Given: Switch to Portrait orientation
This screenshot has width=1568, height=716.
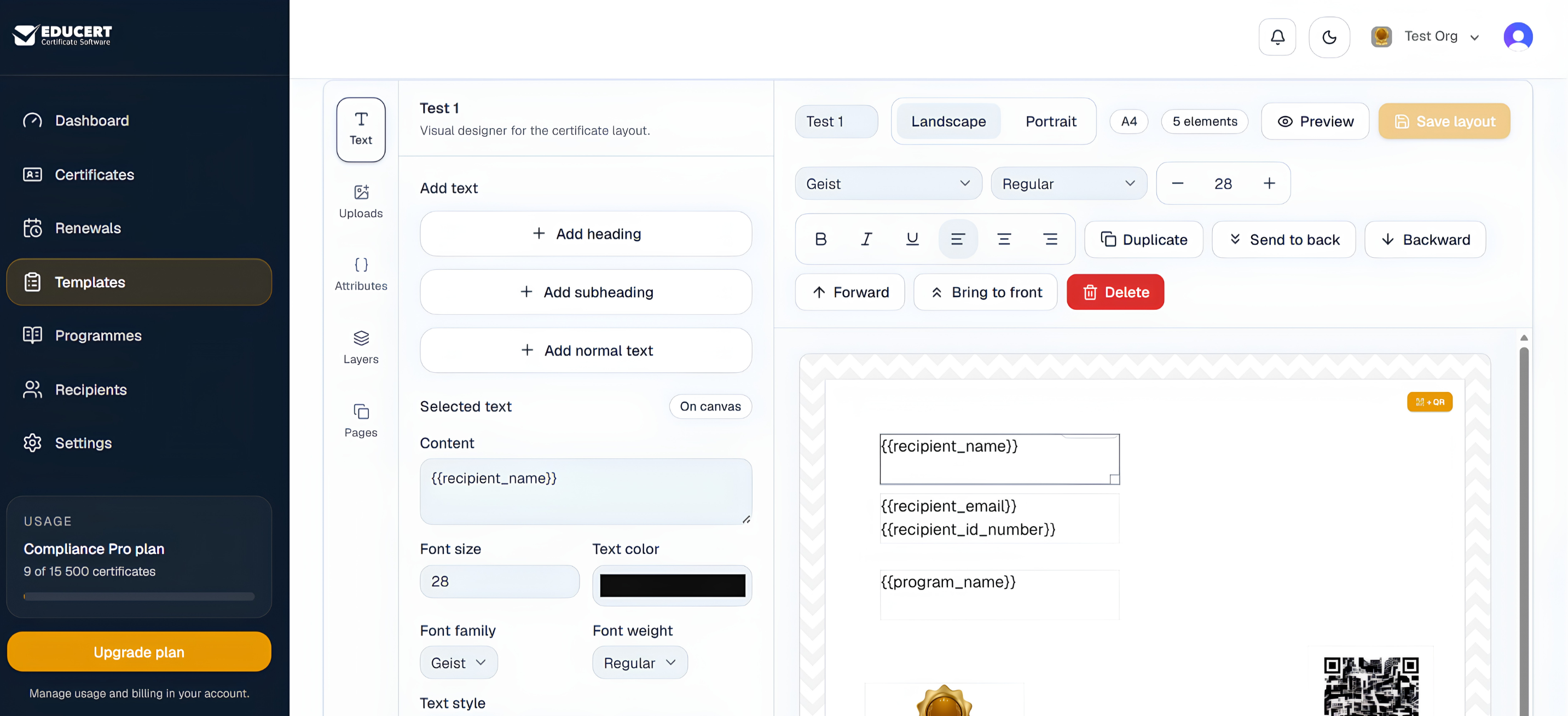Looking at the screenshot, I should tap(1051, 122).
